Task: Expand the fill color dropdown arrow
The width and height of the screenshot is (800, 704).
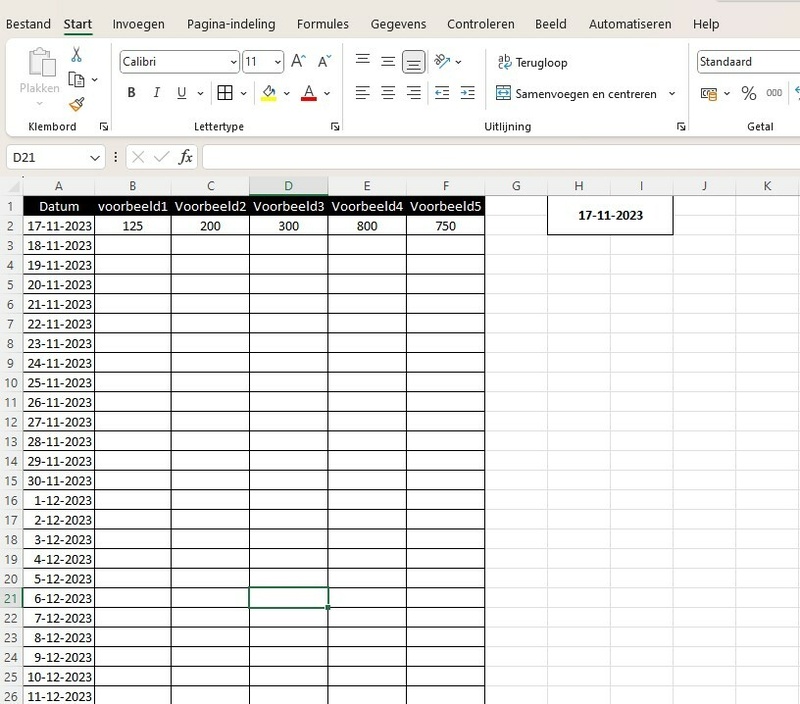Action: point(287,93)
